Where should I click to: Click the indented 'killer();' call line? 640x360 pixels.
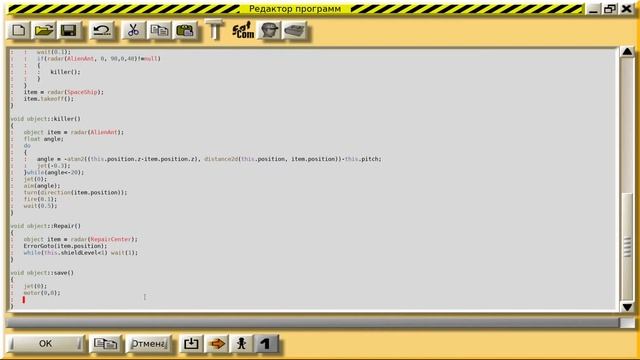(x=65, y=72)
